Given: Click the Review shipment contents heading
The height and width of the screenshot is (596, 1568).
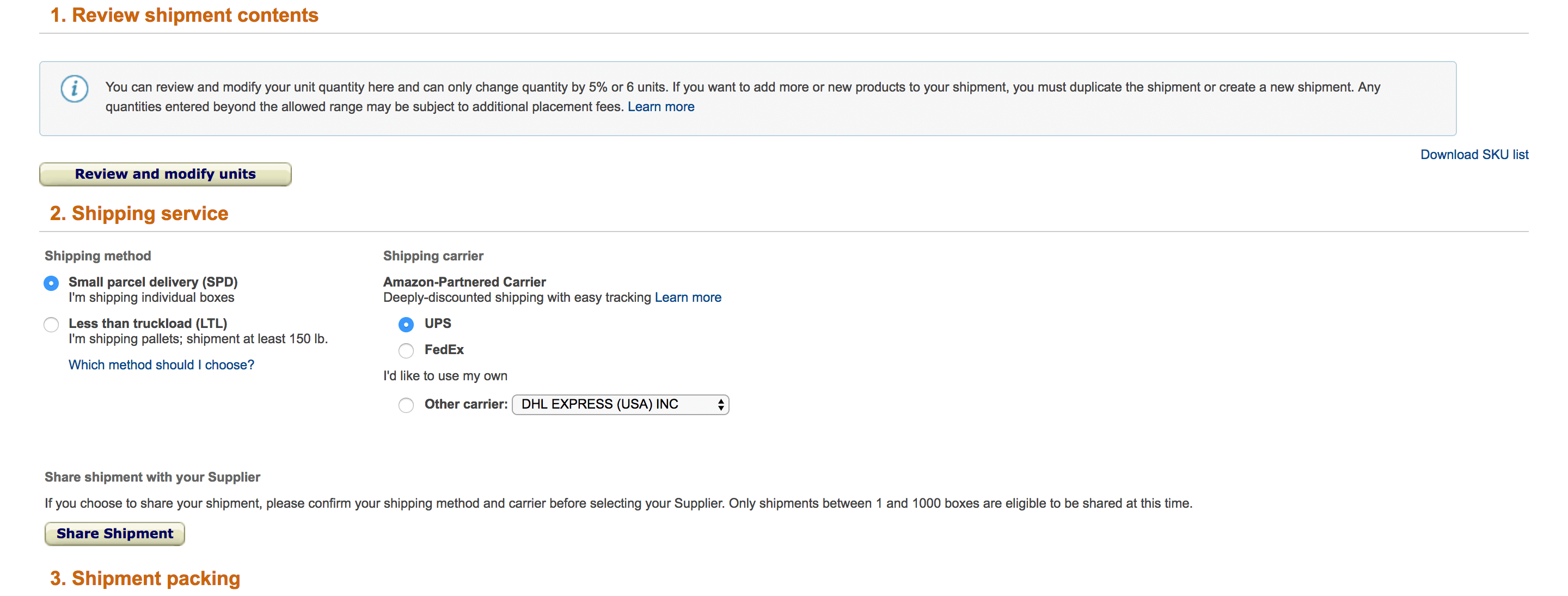Looking at the screenshot, I should tap(184, 15).
